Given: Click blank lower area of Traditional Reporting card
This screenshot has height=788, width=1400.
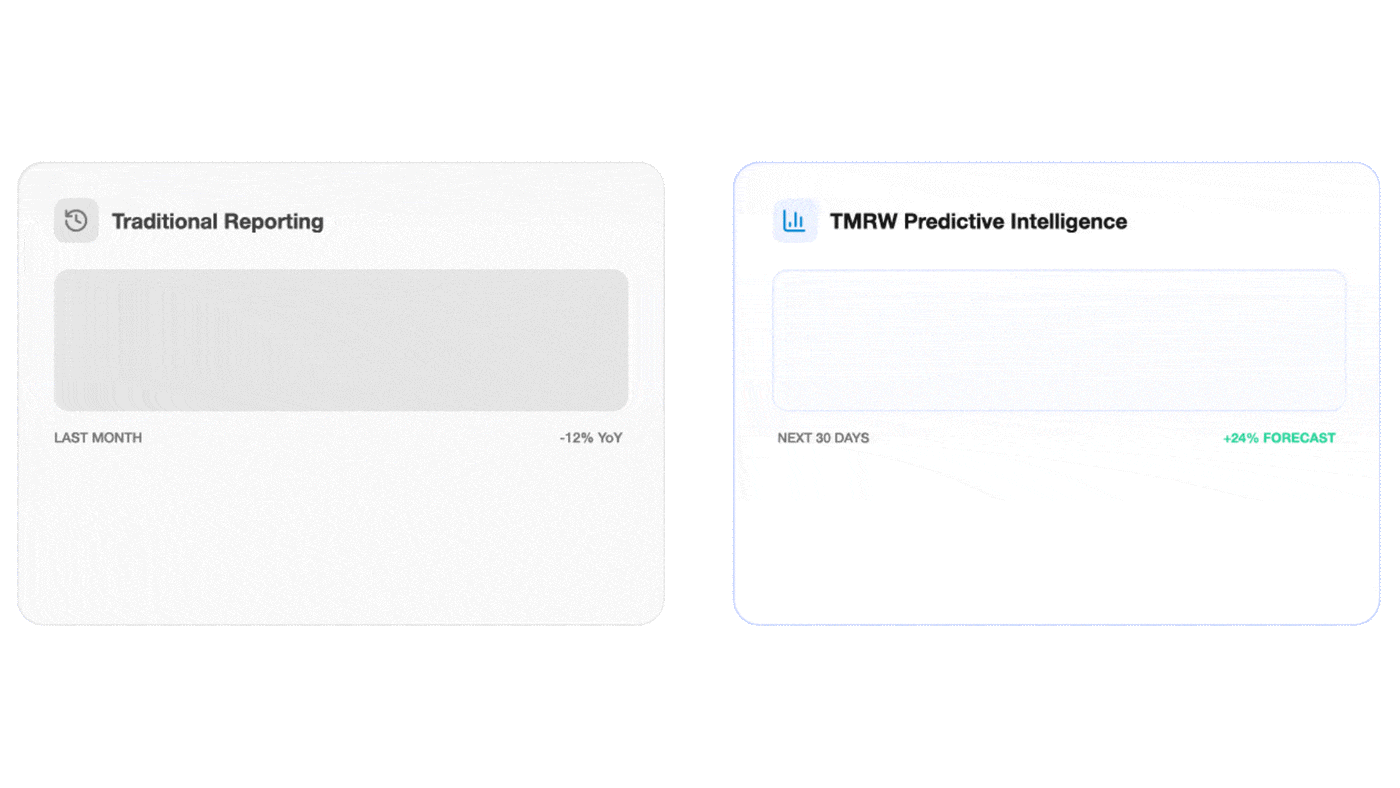Looking at the screenshot, I should 341,540.
